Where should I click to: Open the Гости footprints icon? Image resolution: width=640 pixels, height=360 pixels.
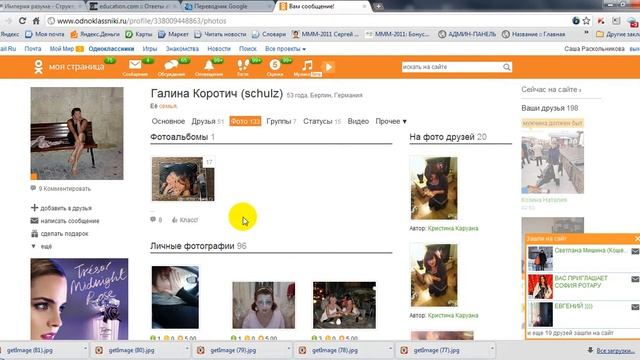click(243, 65)
